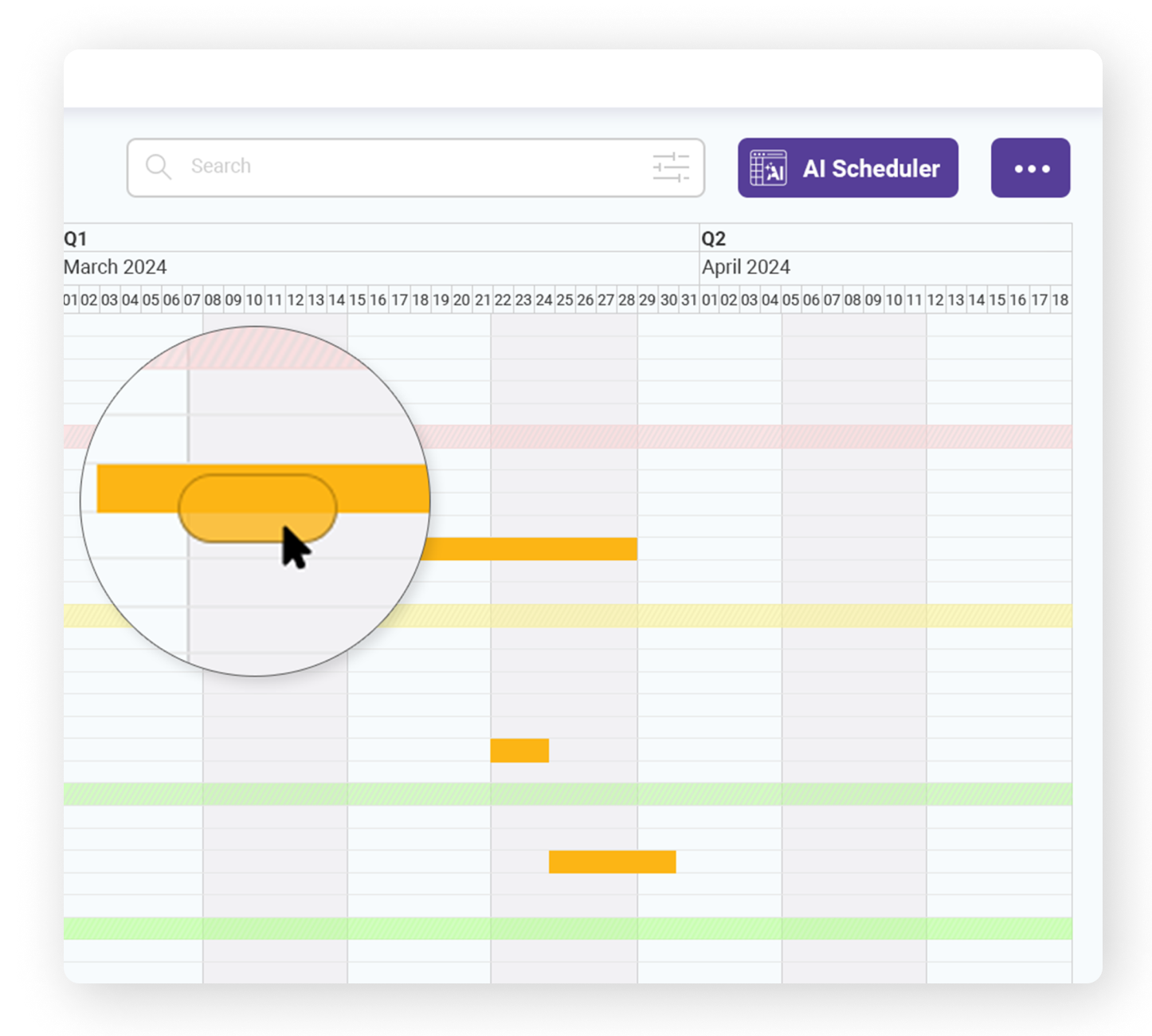
Task: Select day 29 in March timeline
Action: pyautogui.click(x=647, y=300)
